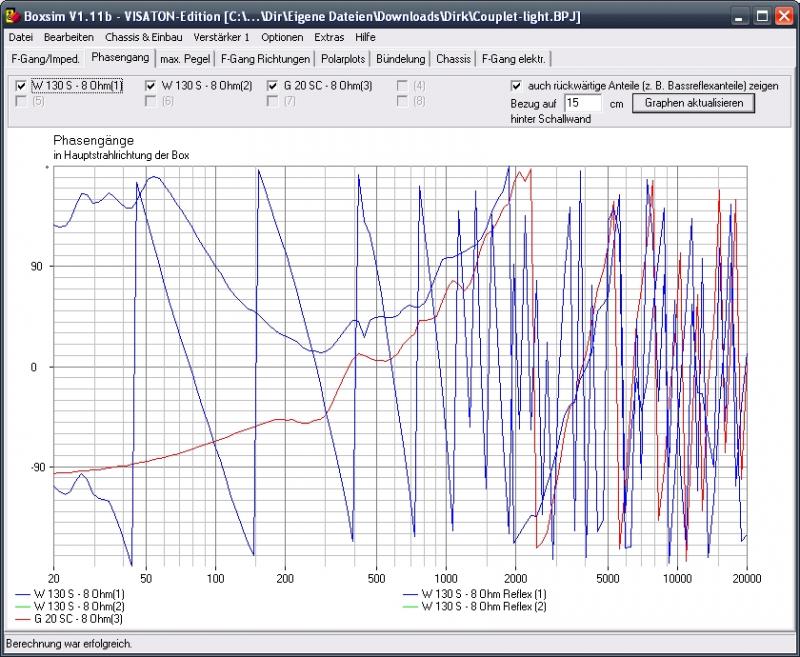Open the Extras menu
The width and height of the screenshot is (800, 657).
coord(329,37)
